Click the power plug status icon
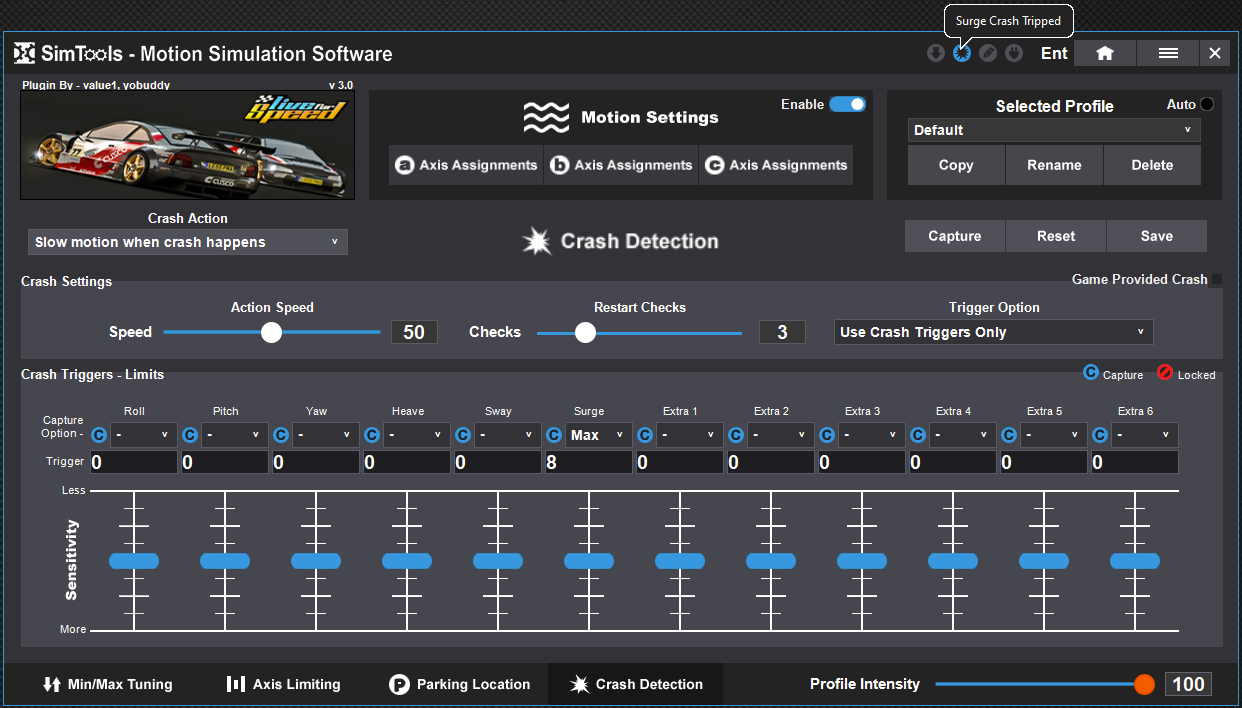Viewport: 1242px width, 708px height. [x=1014, y=53]
